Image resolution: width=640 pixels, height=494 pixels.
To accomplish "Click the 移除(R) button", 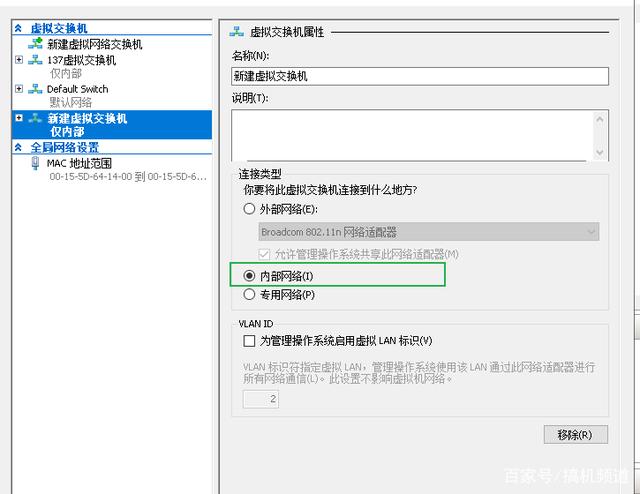I will 576,434.
